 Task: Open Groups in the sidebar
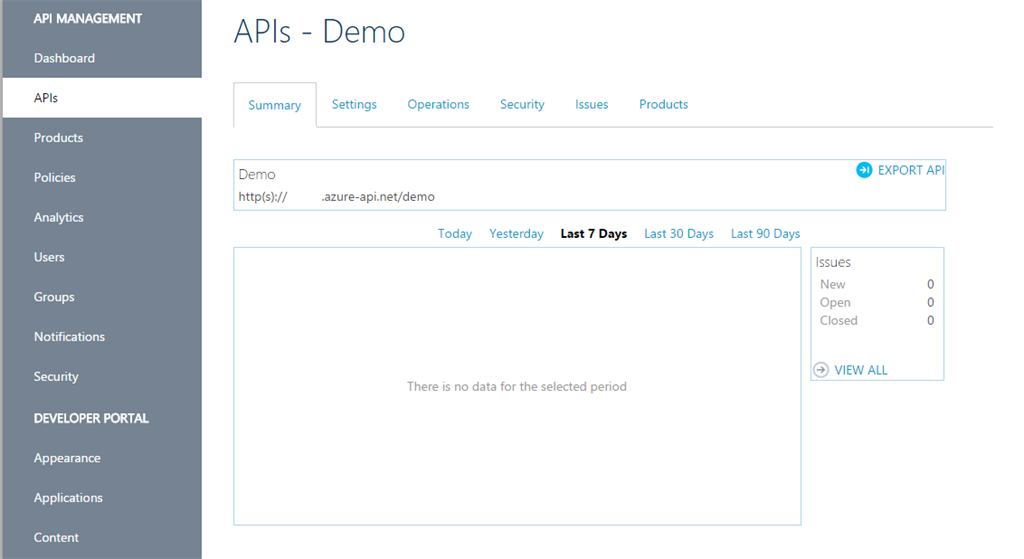[x=54, y=297]
